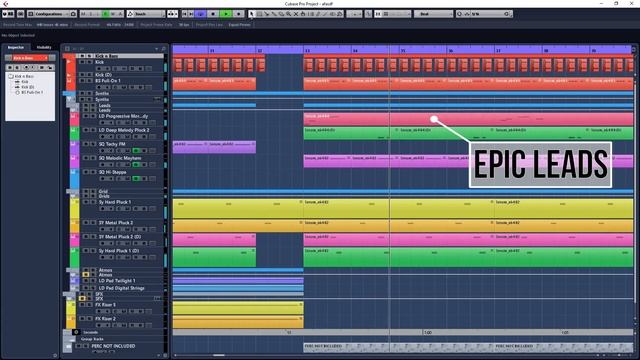Click first icon under Inspector track name
Image resolution: width=640 pixels, height=360 pixels.
coord(10,67)
